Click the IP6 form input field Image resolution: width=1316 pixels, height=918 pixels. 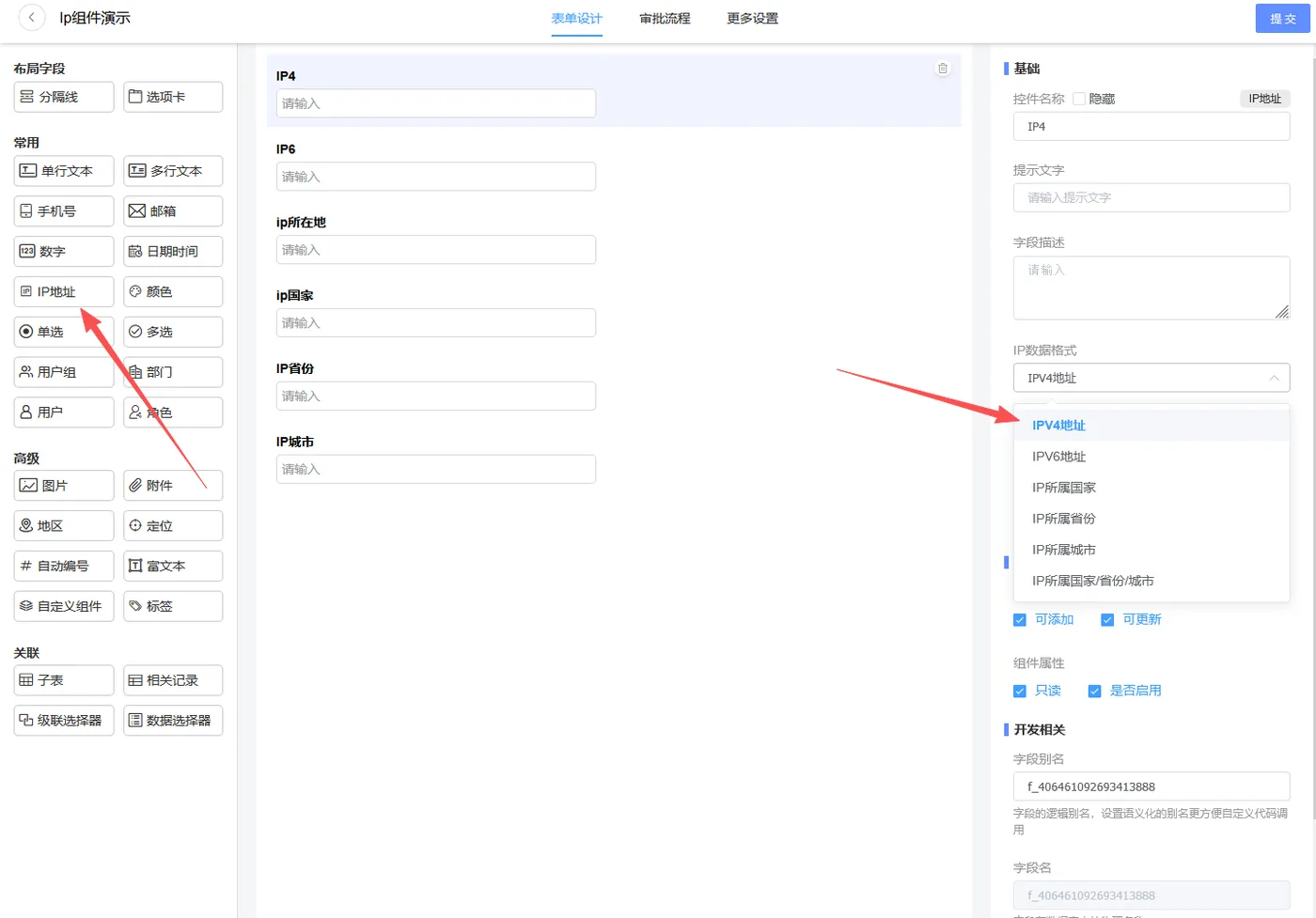(436, 177)
